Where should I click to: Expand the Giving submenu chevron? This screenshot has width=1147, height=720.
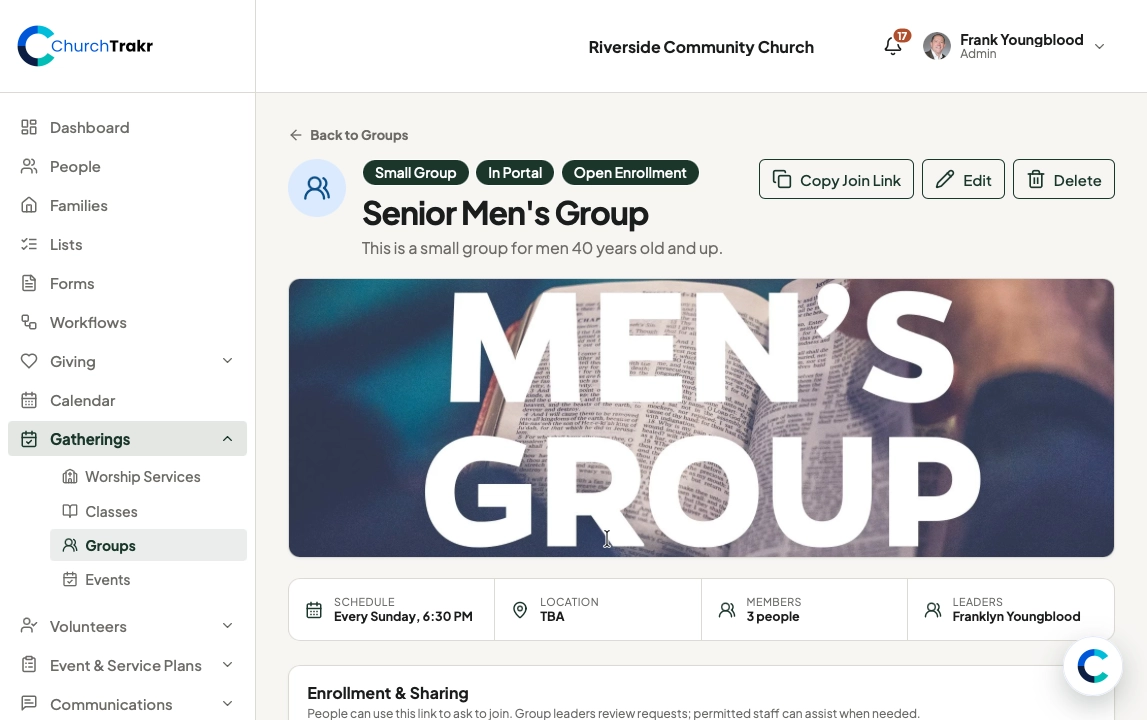pos(227,361)
